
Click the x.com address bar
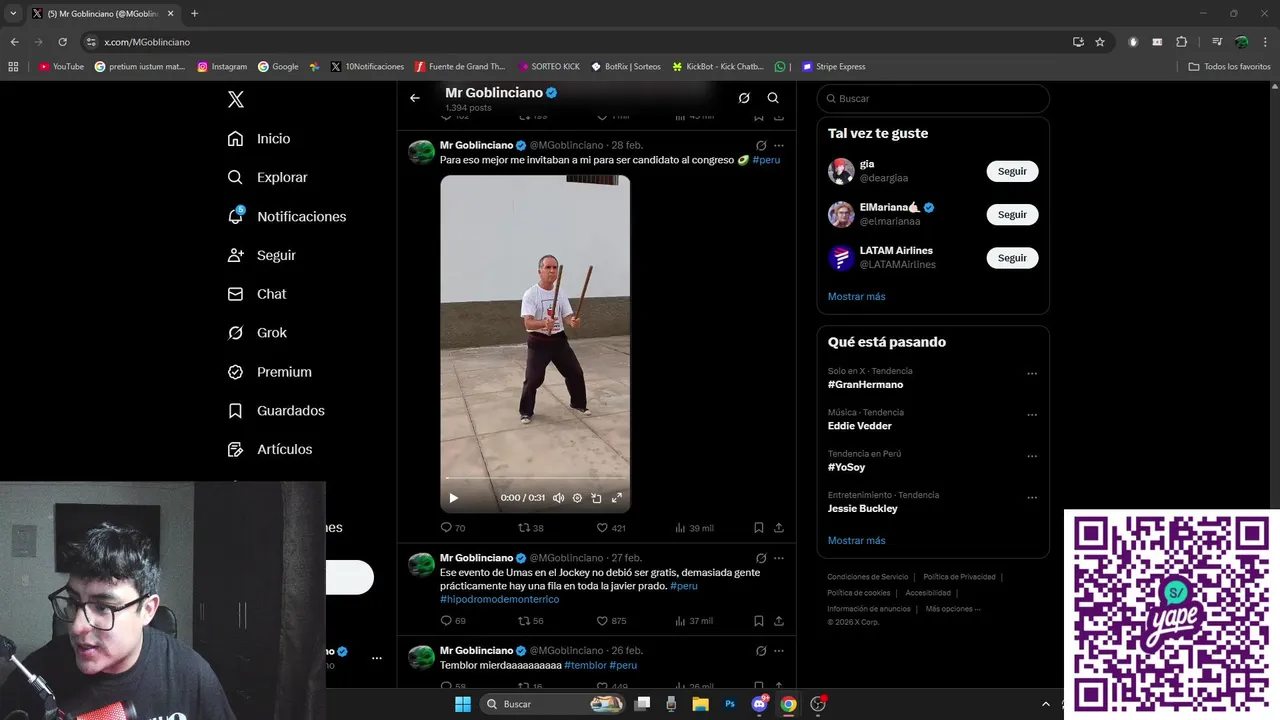click(575, 42)
